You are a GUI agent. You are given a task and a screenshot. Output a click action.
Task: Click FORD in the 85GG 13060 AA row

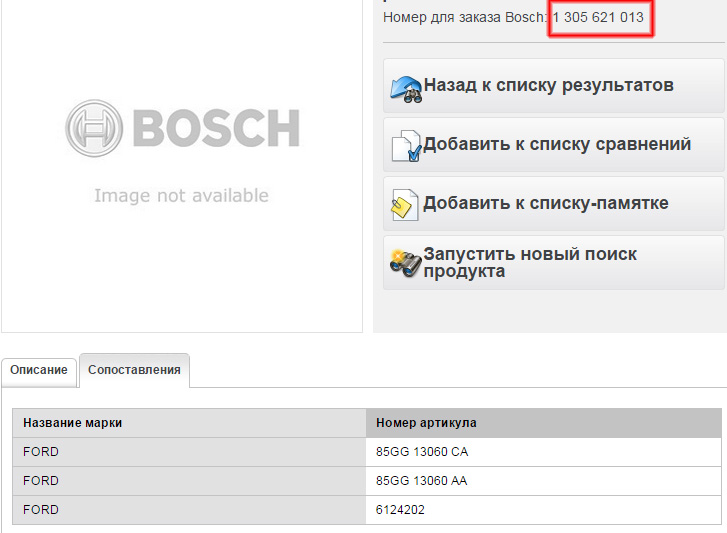(x=41, y=481)
